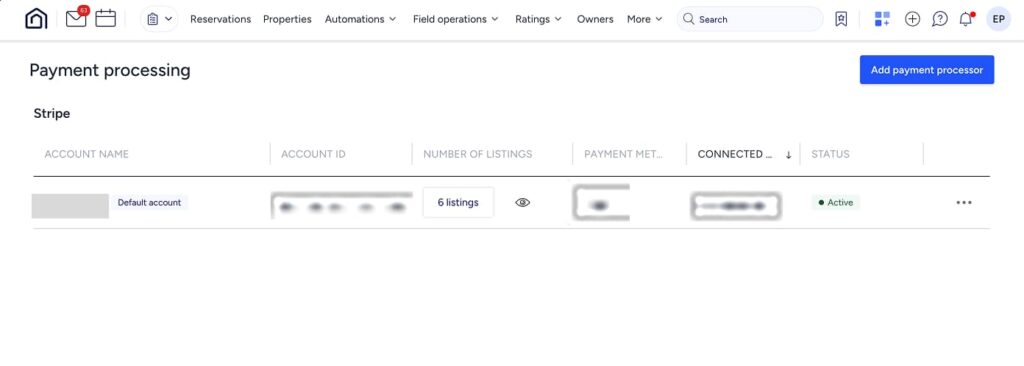Toggle the eye icon beside 6 listings

pos(522,203)
